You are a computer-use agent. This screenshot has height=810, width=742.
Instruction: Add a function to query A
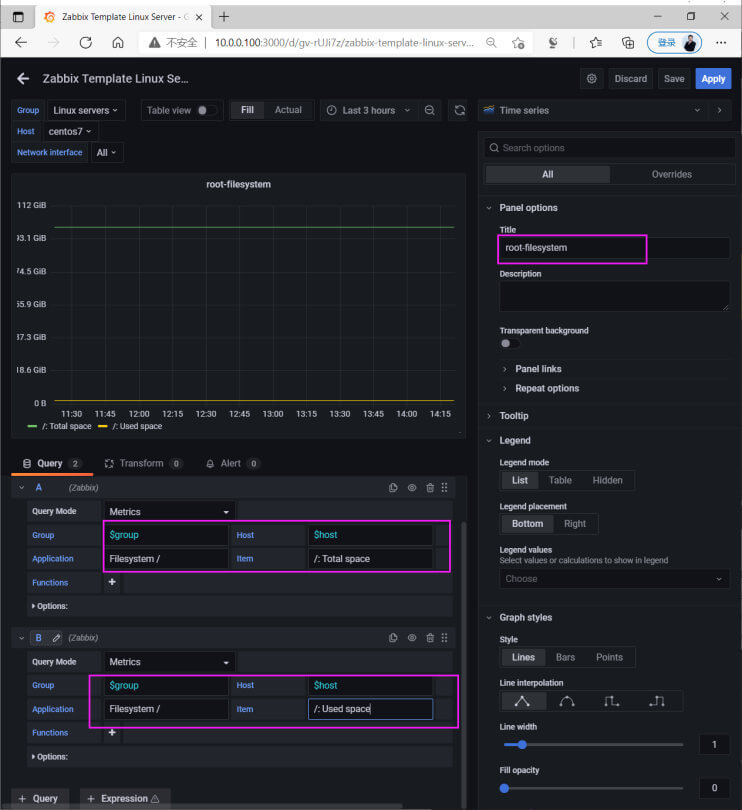(112, 582)
